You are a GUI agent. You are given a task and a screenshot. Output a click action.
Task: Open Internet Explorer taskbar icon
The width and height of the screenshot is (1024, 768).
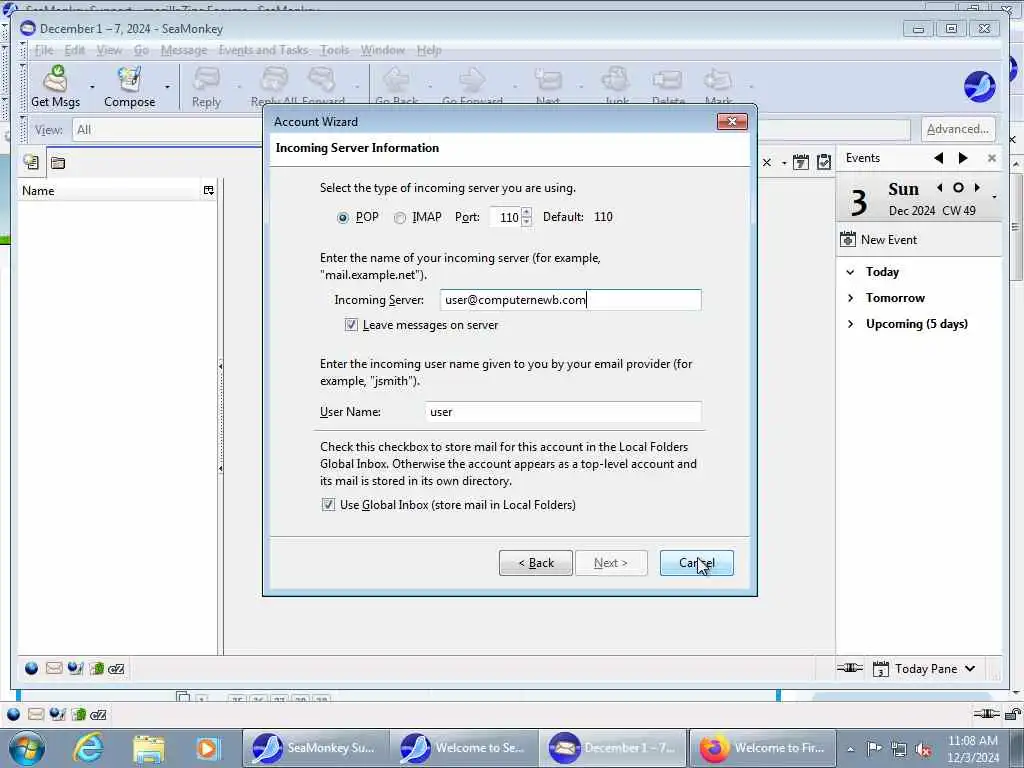pos(88,748)
